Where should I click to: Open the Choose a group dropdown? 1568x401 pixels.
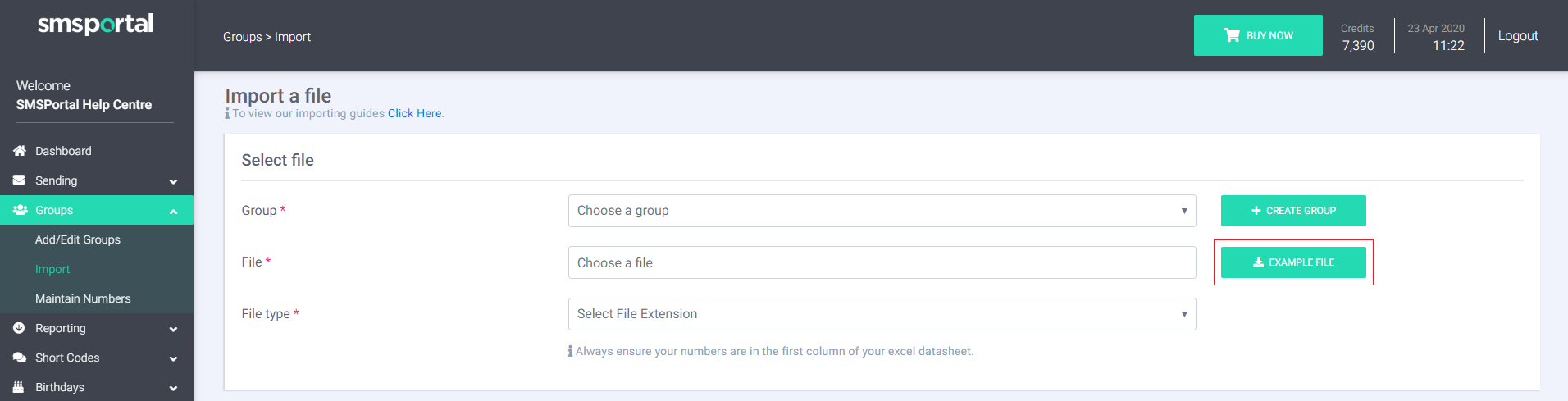tap(882, 211)
